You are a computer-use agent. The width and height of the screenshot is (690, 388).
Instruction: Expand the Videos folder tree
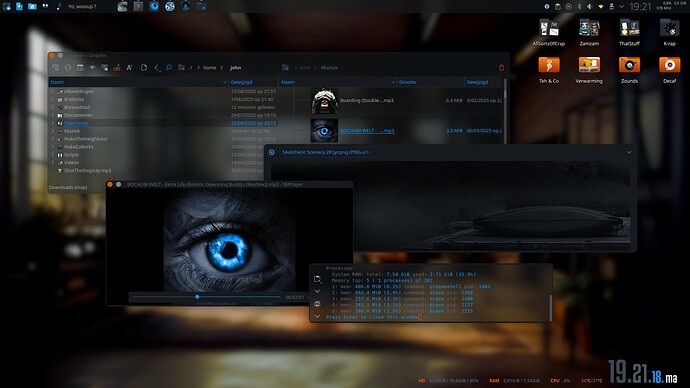[x=53, y=163]
